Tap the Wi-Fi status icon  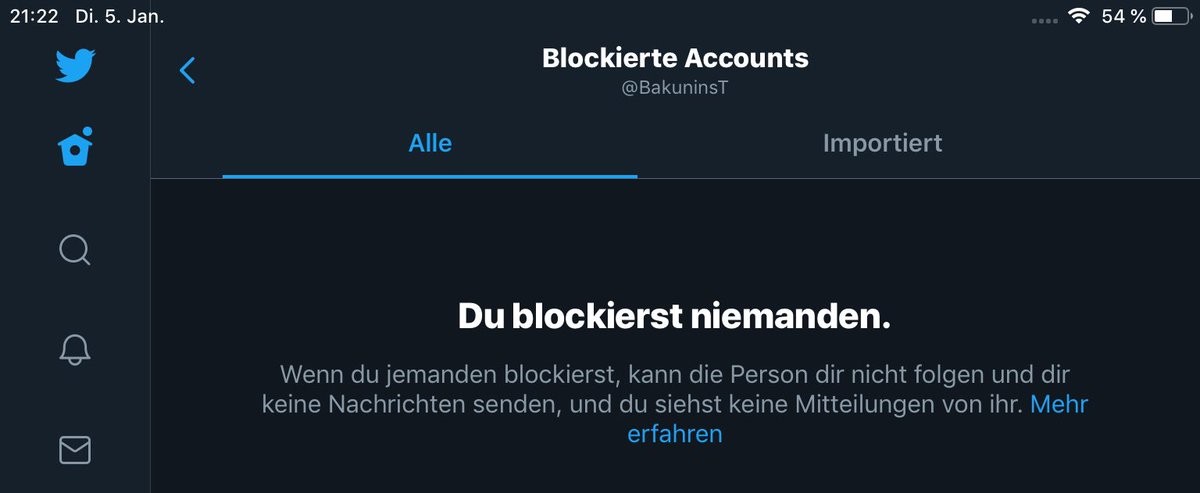(x=1078, y=16)
